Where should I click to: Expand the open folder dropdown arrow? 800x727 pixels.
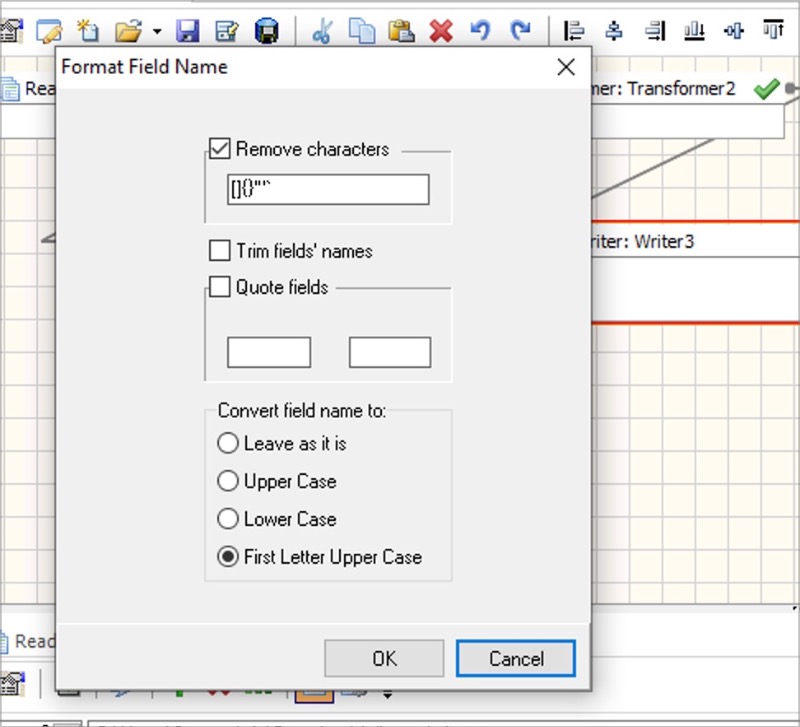[x=157, y=32]
